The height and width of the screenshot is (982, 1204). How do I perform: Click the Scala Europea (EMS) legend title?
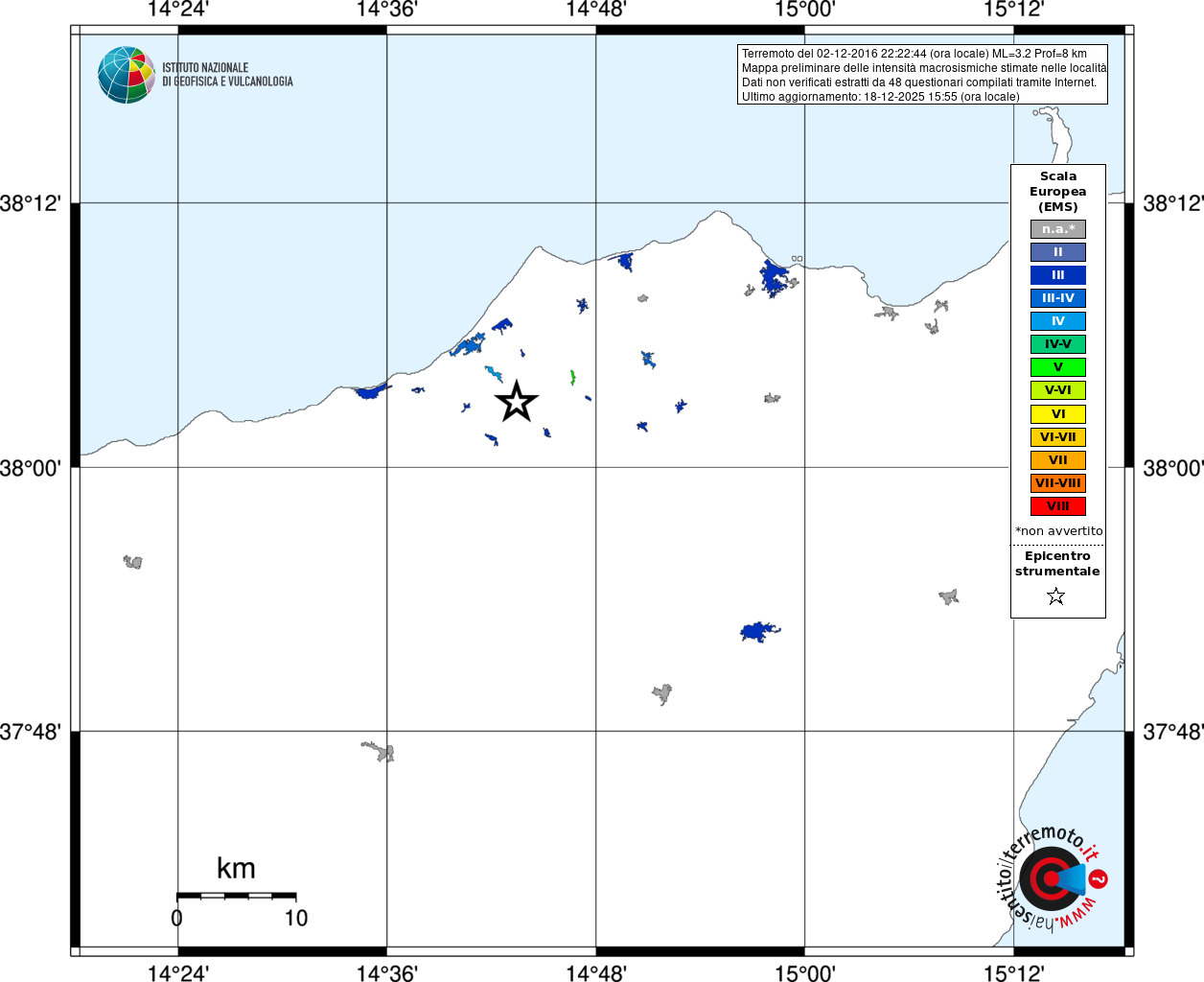1058,192
